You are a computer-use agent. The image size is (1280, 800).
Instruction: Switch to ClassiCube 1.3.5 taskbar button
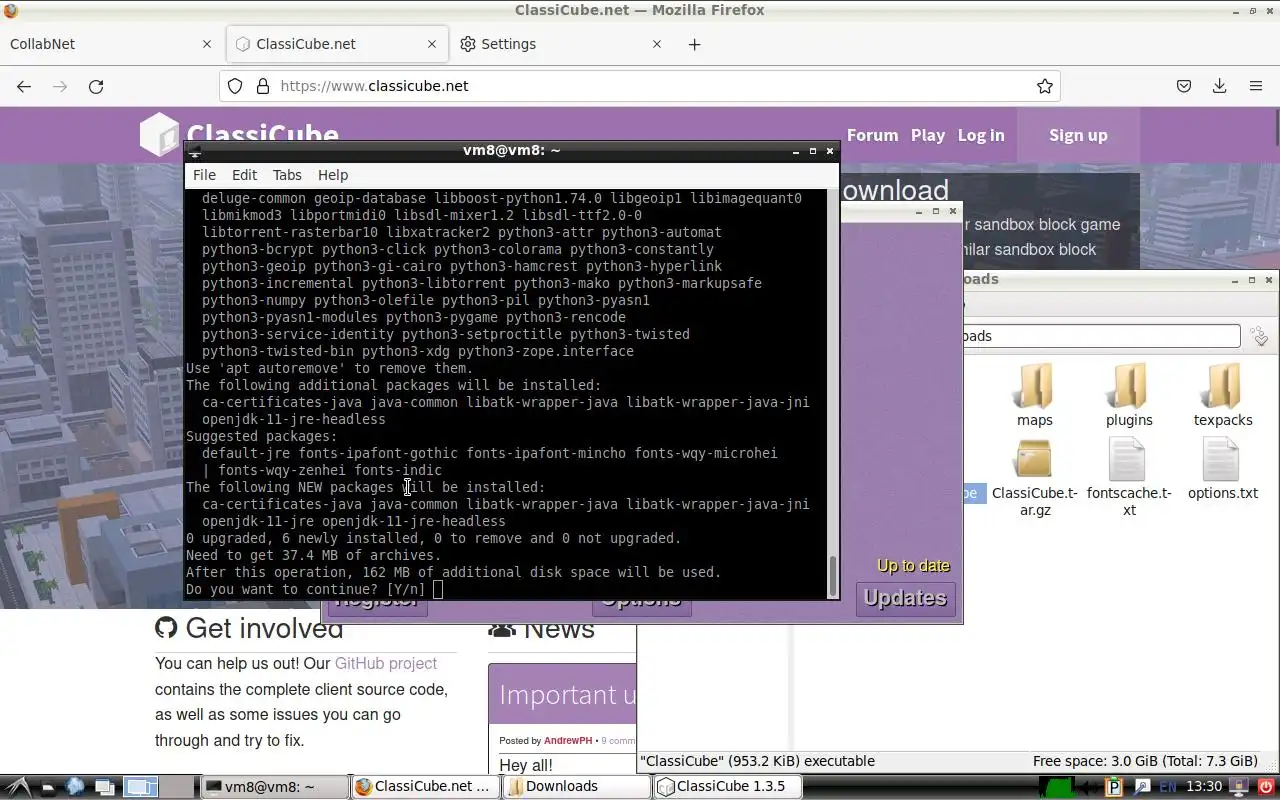728,787
